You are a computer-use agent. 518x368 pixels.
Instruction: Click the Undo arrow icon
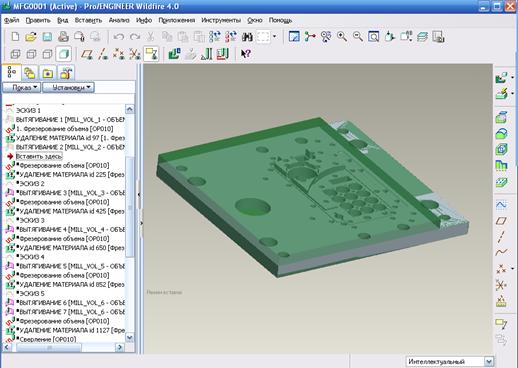coord(119,37)
